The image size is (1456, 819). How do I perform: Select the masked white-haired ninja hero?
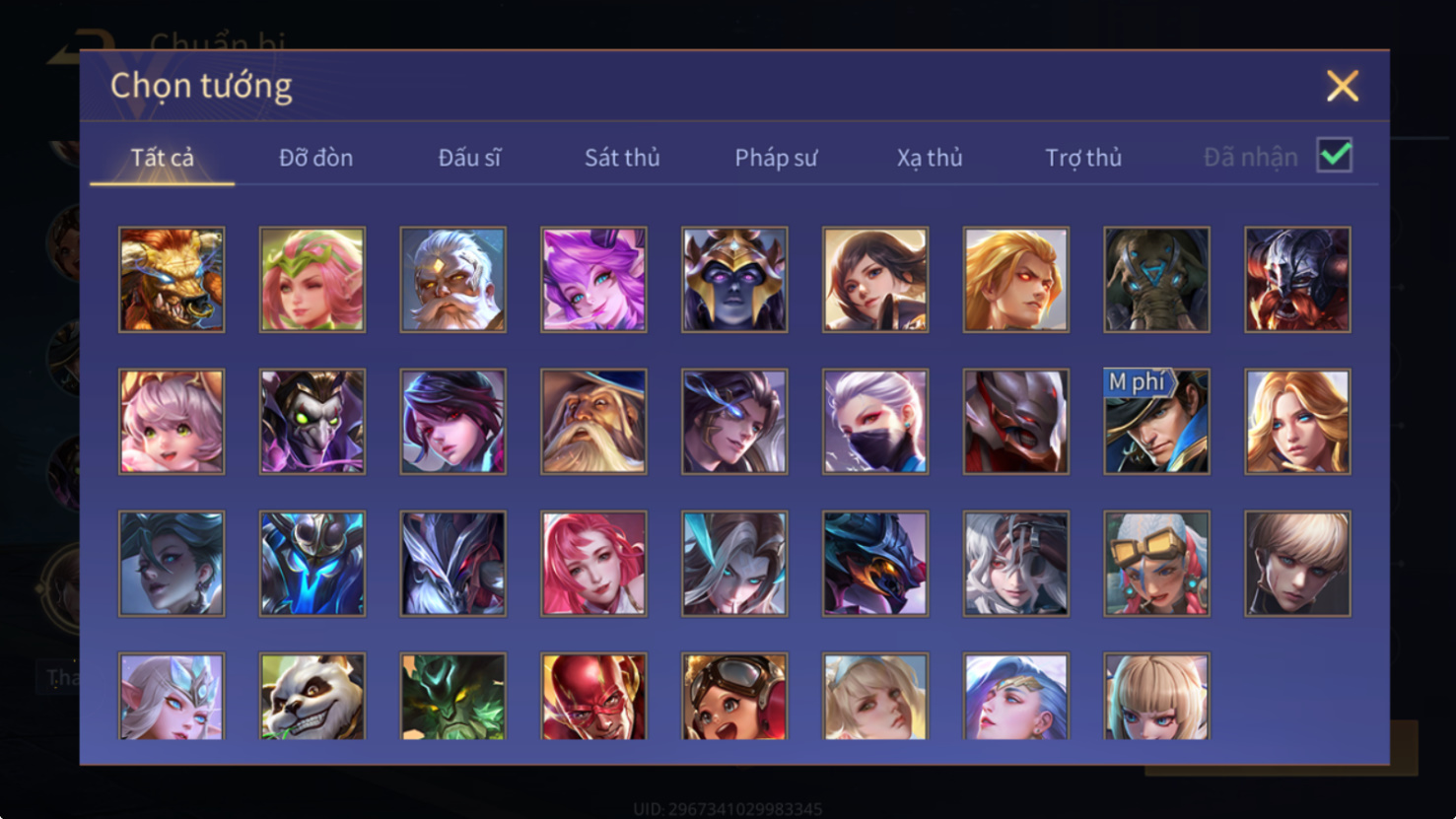click(x=875, y=422)
